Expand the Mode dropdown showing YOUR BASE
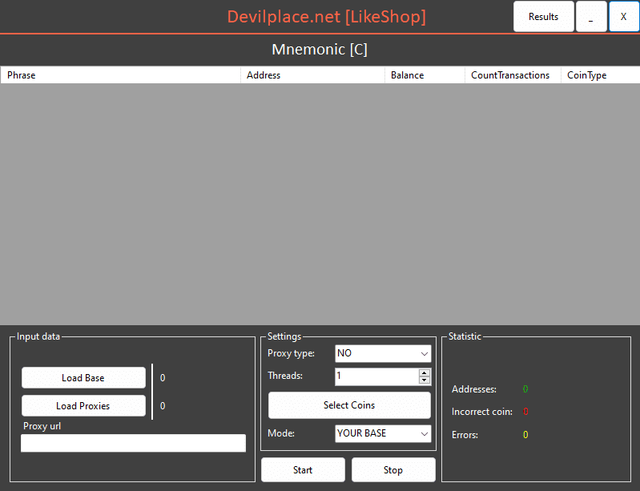This screenshot has height=491, width=640. click(382, 434)
